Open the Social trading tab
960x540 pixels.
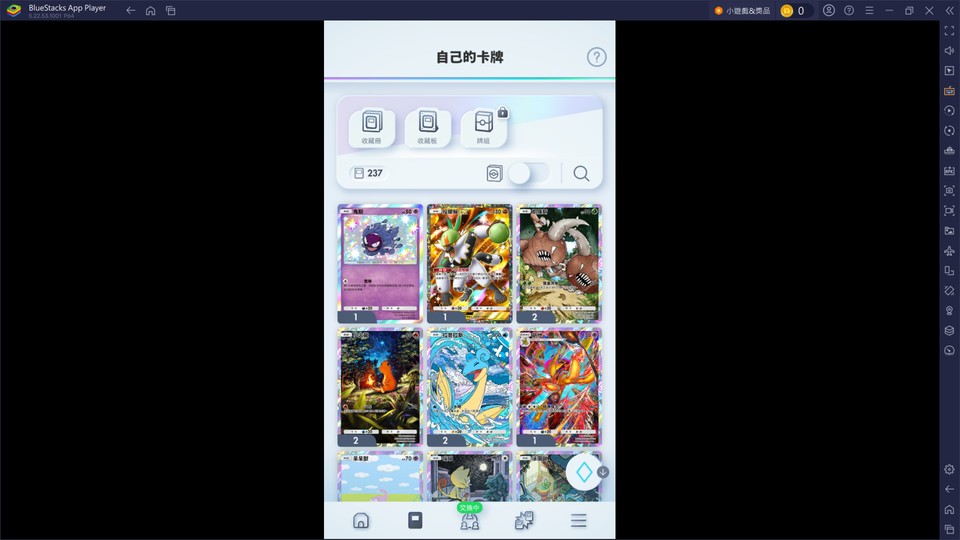point(470,520)
